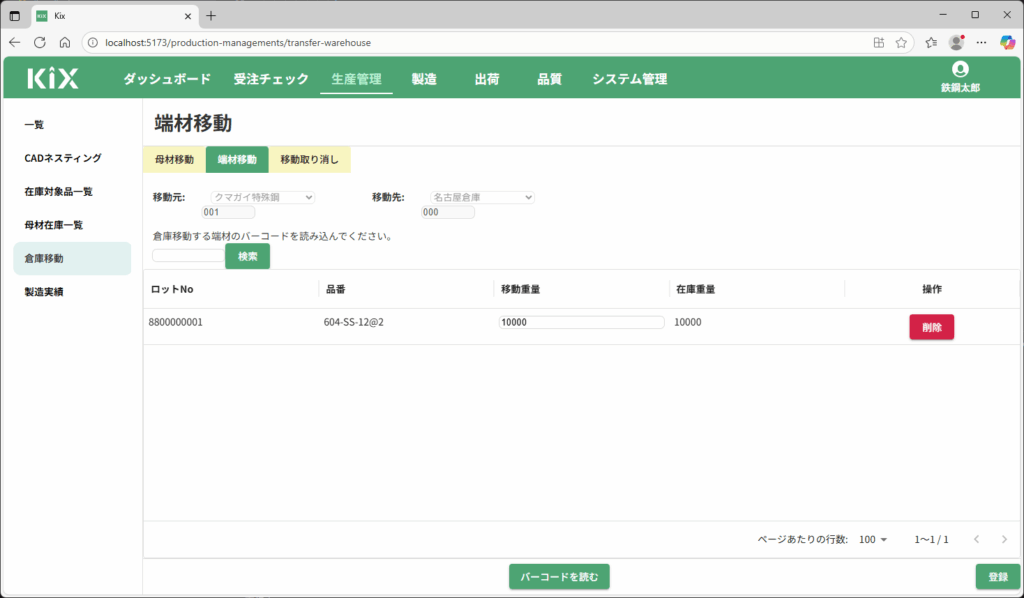The image size is (1024, 598).
Task: Click the KiX logo
Action: pos(53,79)
